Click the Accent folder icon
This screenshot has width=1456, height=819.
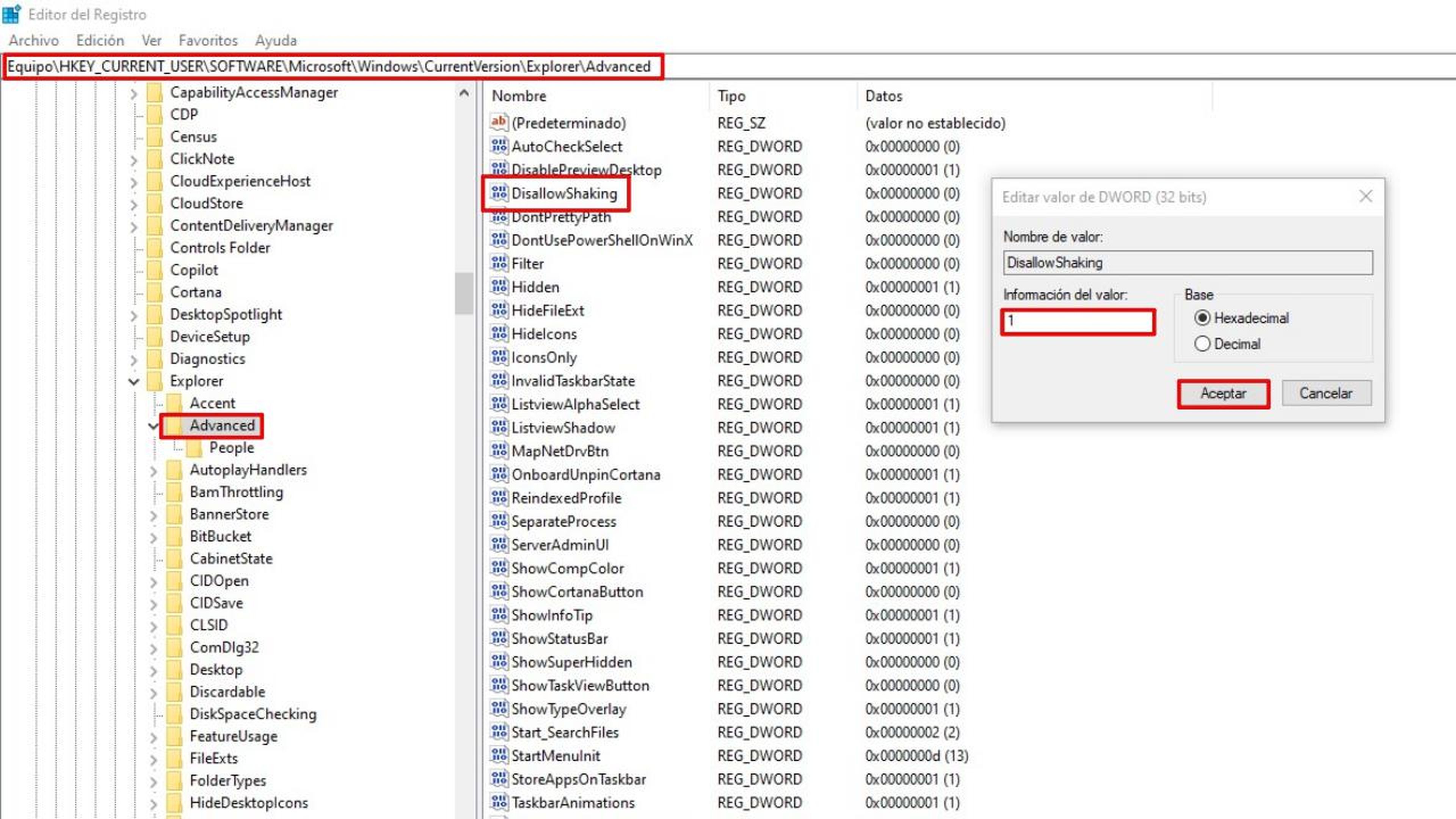pos(174,403)
